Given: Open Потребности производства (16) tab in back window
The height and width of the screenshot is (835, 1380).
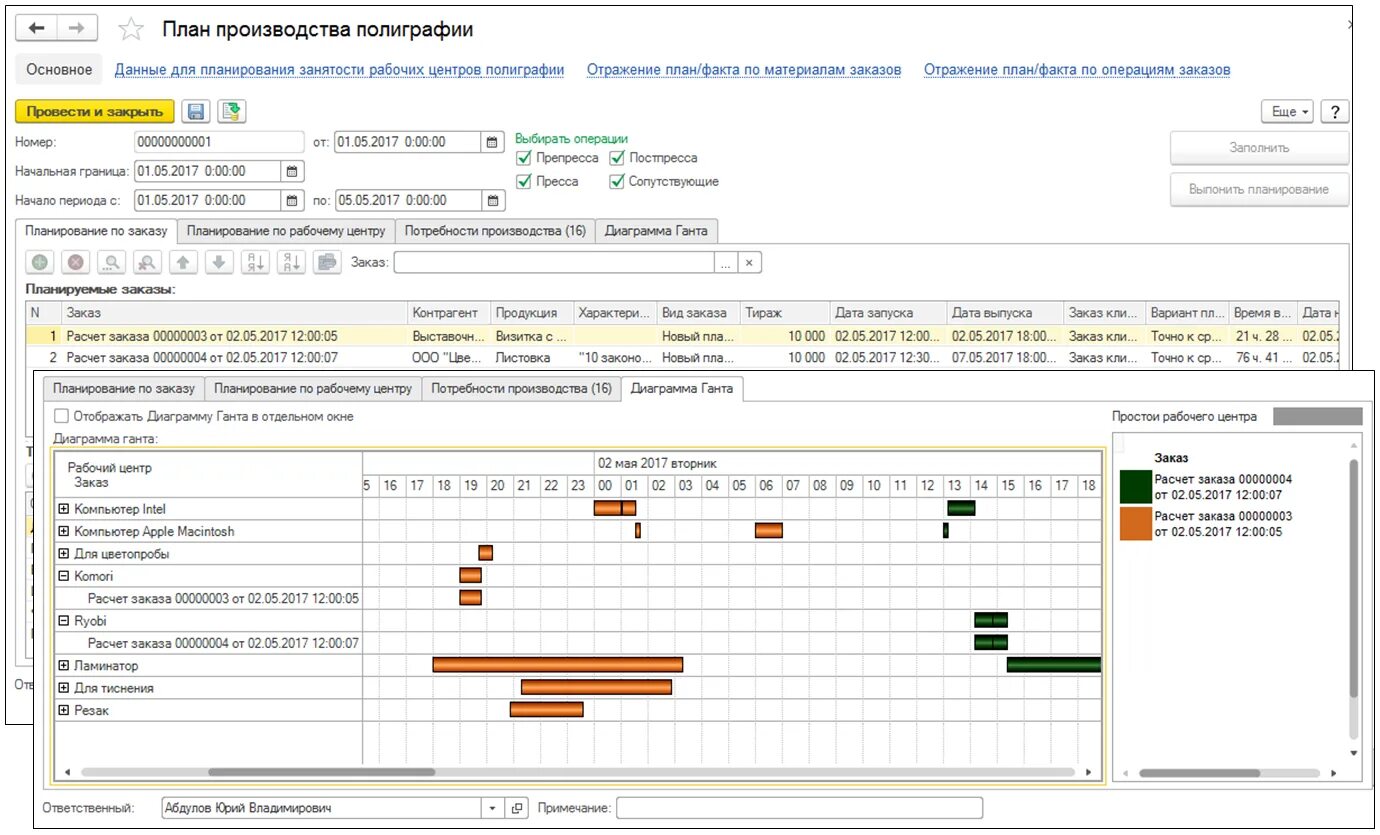Looking at the screenshot, I should point(495,231).
